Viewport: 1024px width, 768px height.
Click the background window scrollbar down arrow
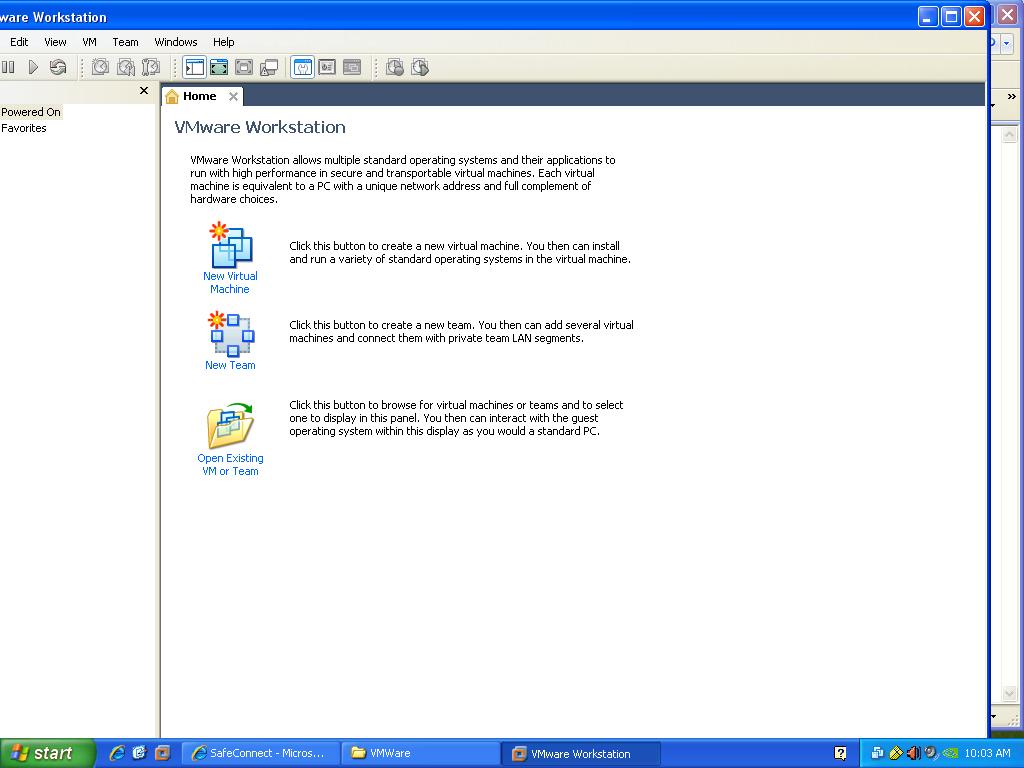pos(1009,693)
